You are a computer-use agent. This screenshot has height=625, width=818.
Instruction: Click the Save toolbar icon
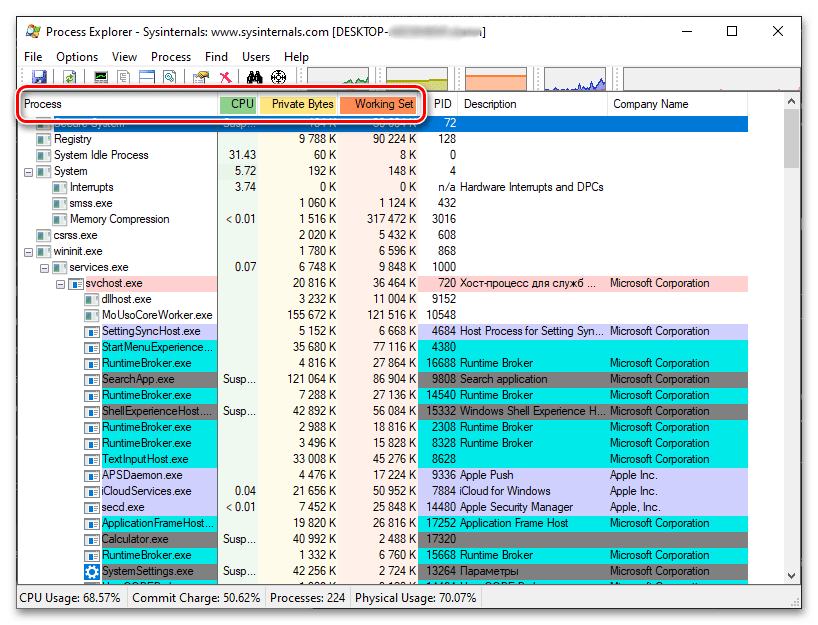[x=39, y=77]
